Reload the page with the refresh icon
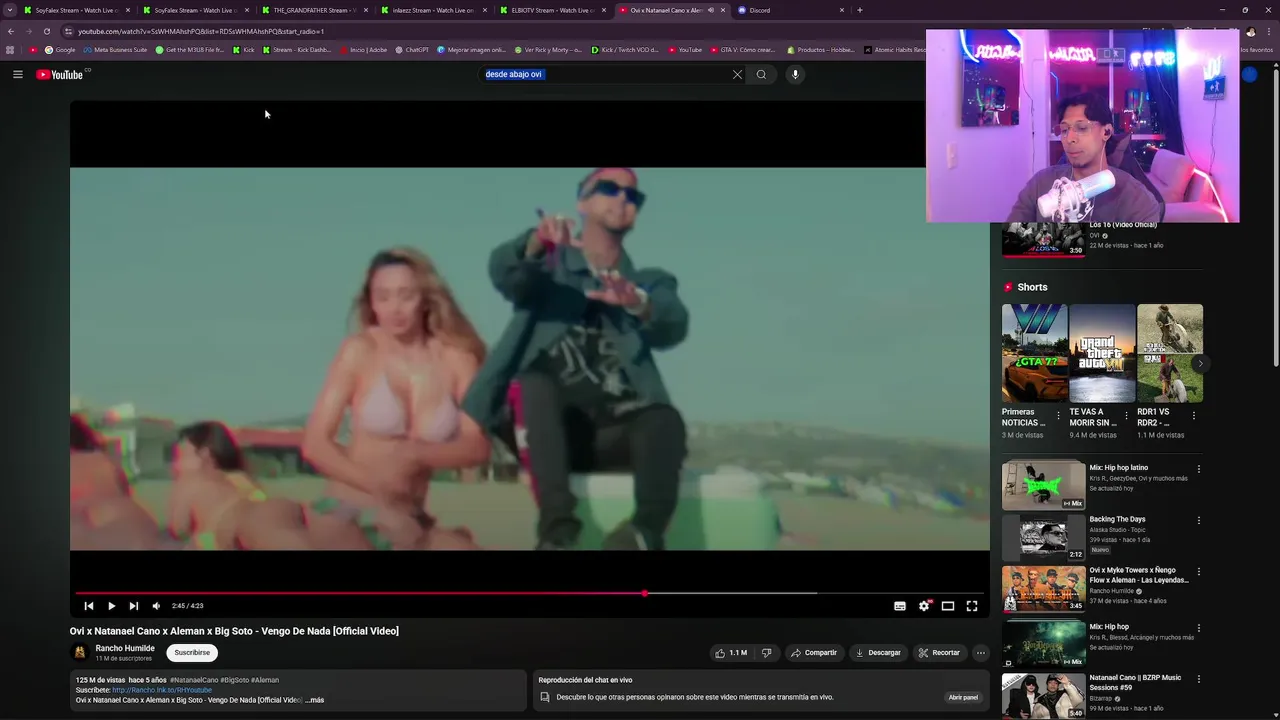 [47, 31]
